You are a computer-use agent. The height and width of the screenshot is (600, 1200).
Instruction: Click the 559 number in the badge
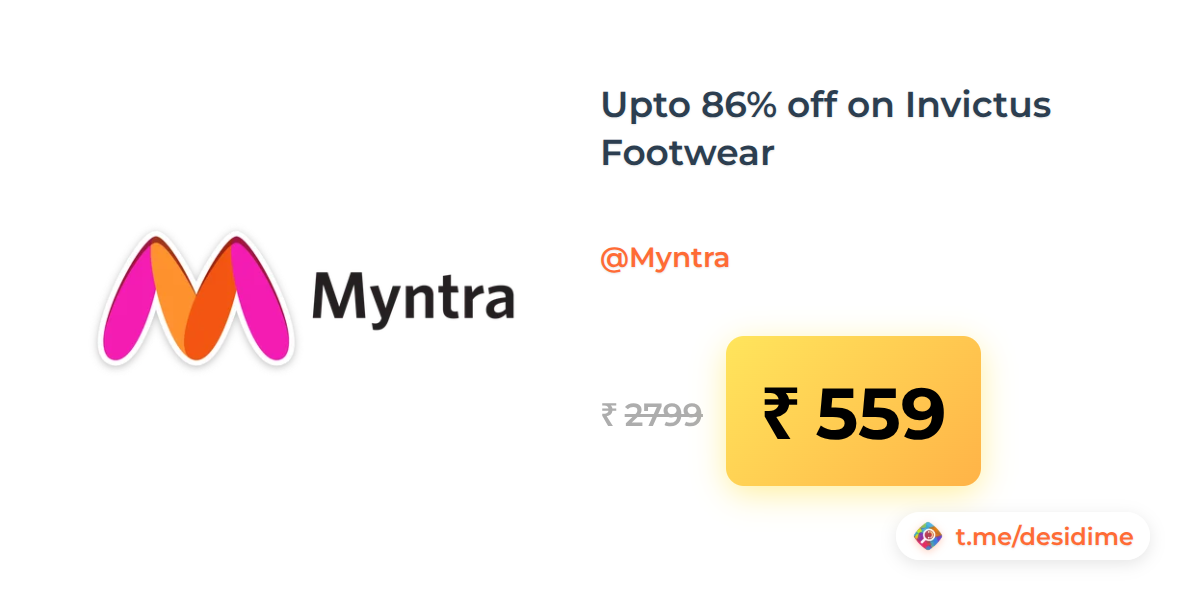880,413
